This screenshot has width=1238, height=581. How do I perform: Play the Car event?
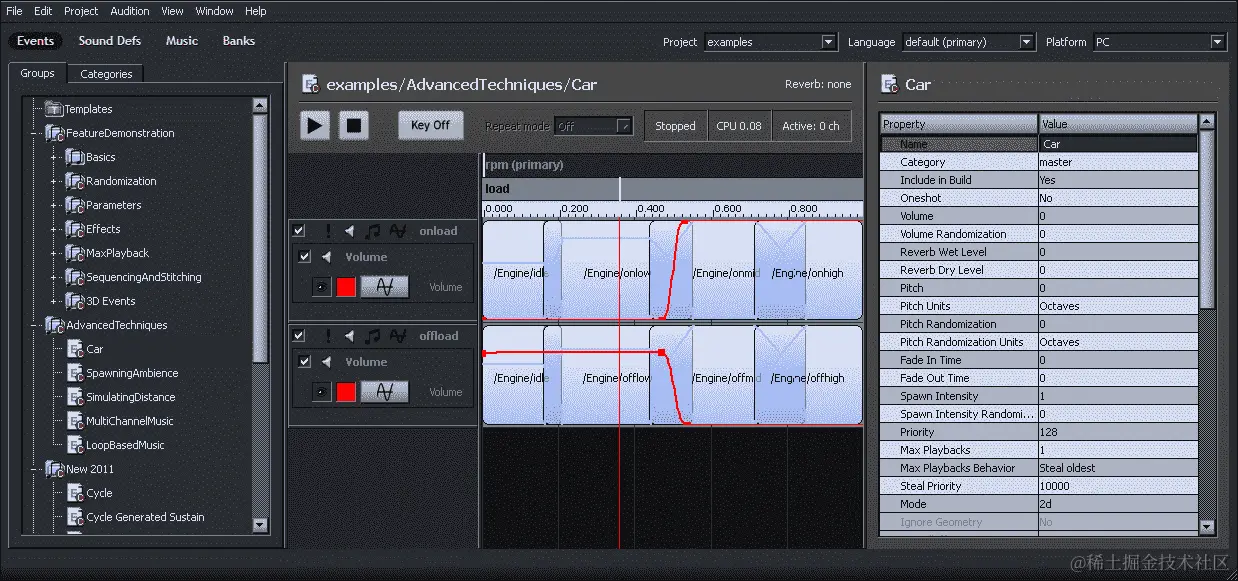[315, 125]
